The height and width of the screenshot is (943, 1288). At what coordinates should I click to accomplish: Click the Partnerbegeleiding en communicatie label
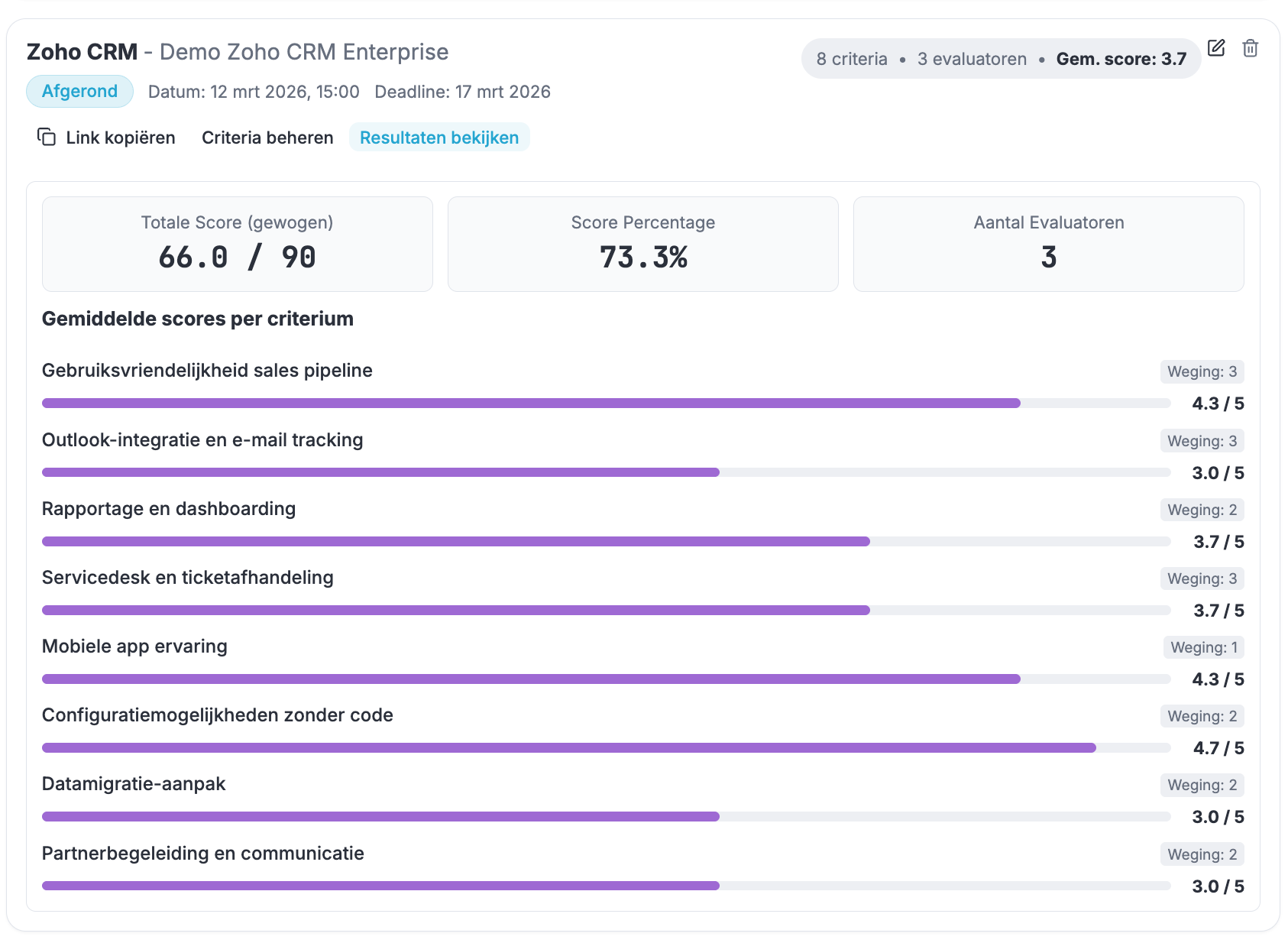pos(203,854)
